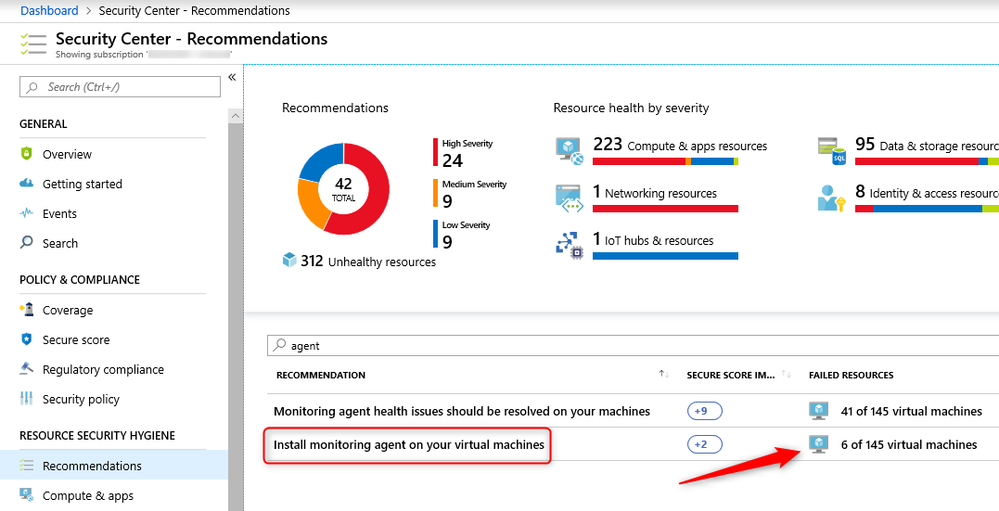
Task: Collapse the sidebar with double chevron
Action: tap(232, 77)
